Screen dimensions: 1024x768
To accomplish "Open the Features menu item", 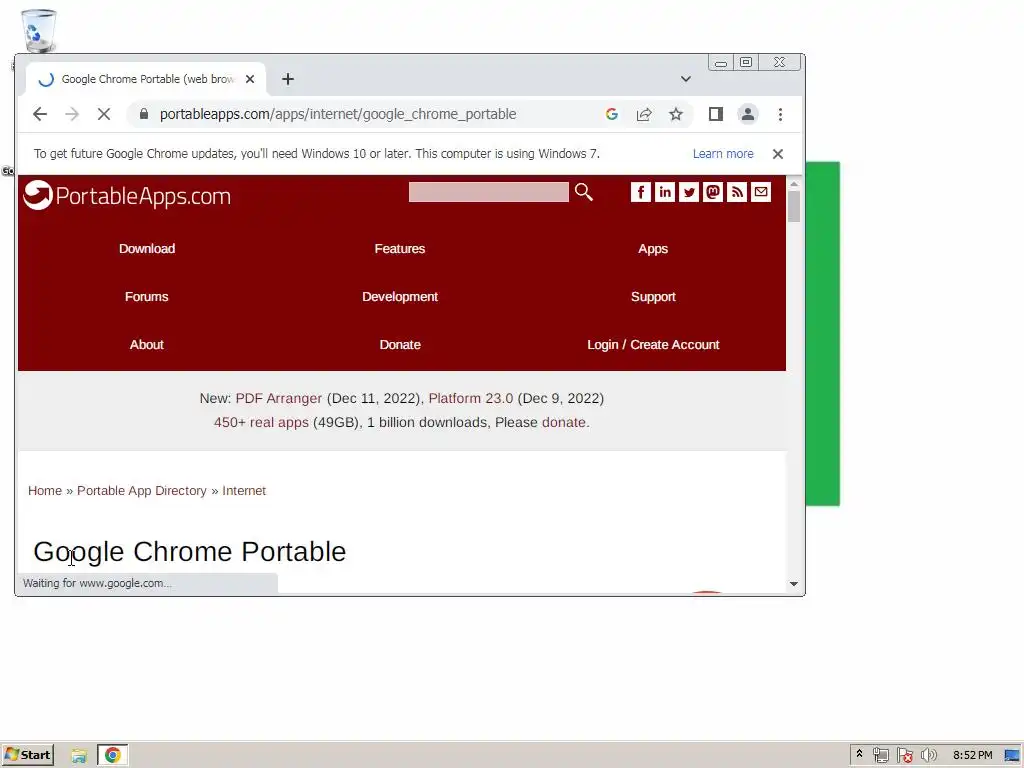I will pos(400,249).
